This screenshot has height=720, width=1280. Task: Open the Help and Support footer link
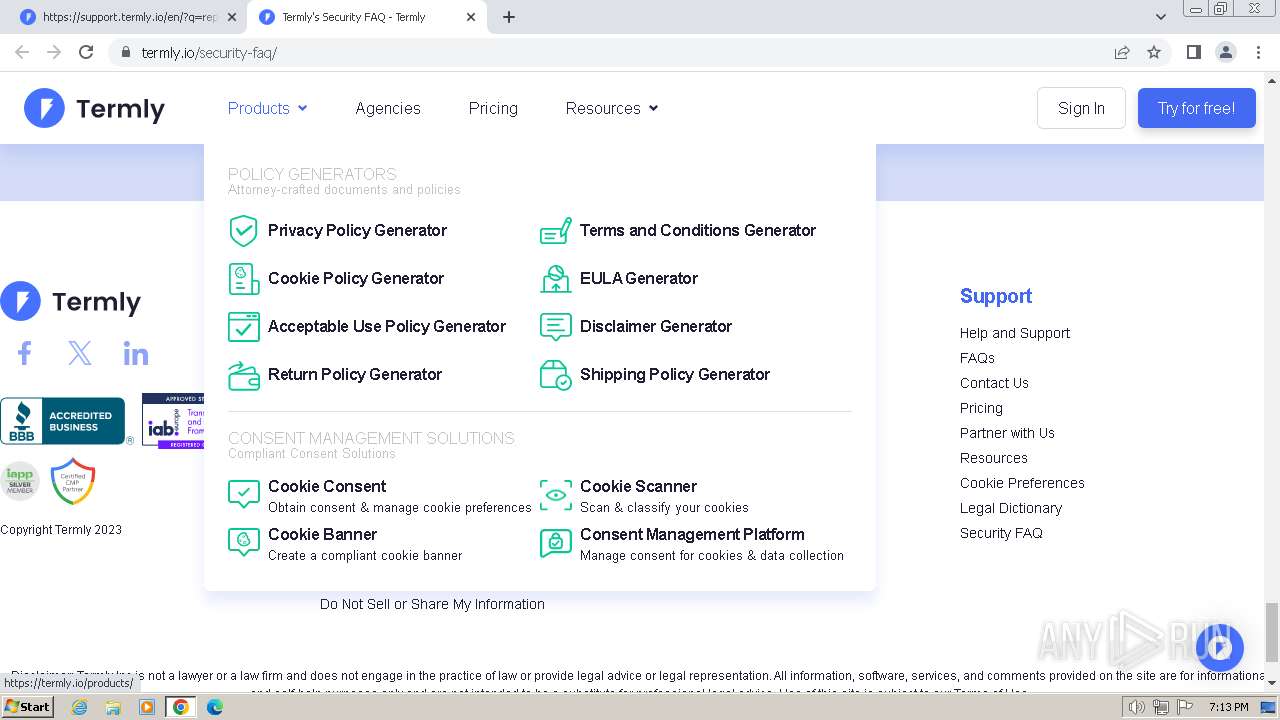click(1015, 333)
